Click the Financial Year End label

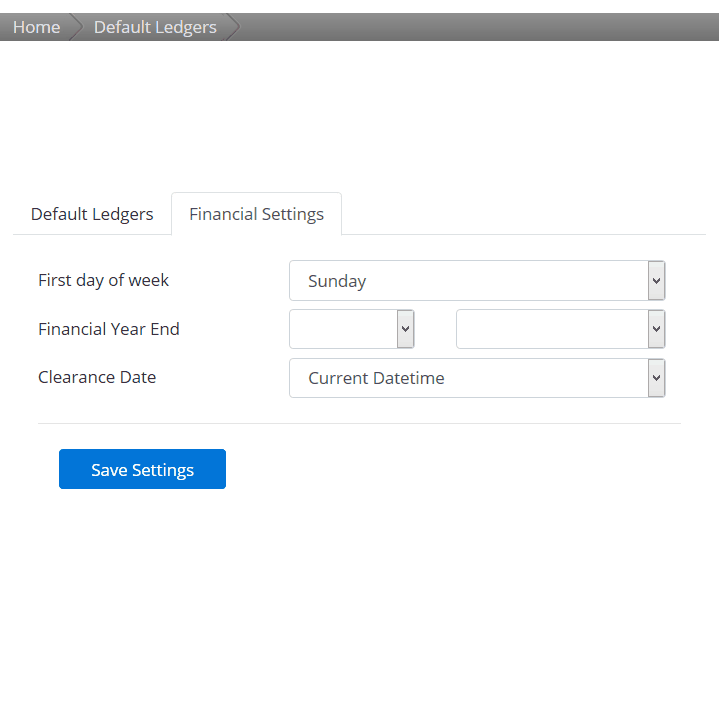[x=109, y=329]
